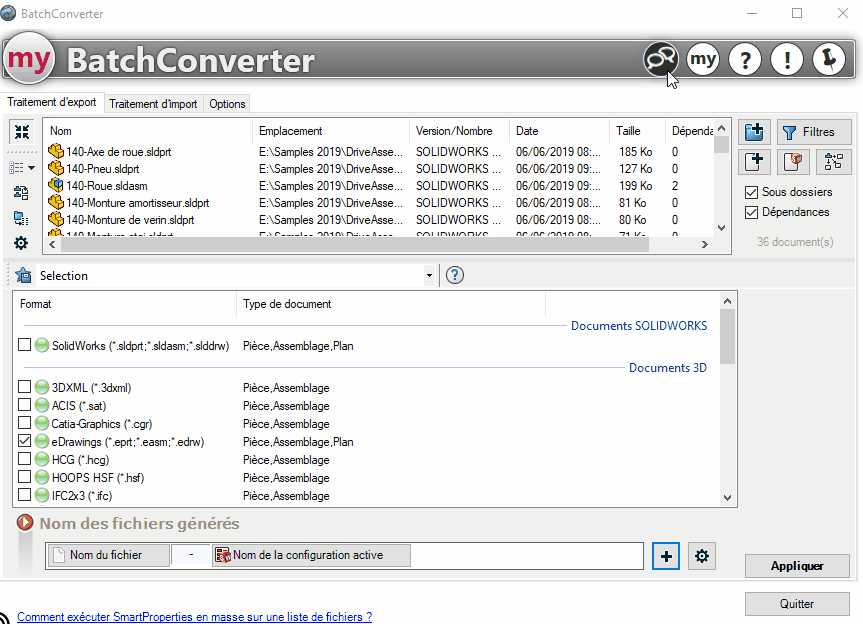Click the collapse arrows icon beside file list
The width and height of the screenshot is (863, 624).
point(21,132)
